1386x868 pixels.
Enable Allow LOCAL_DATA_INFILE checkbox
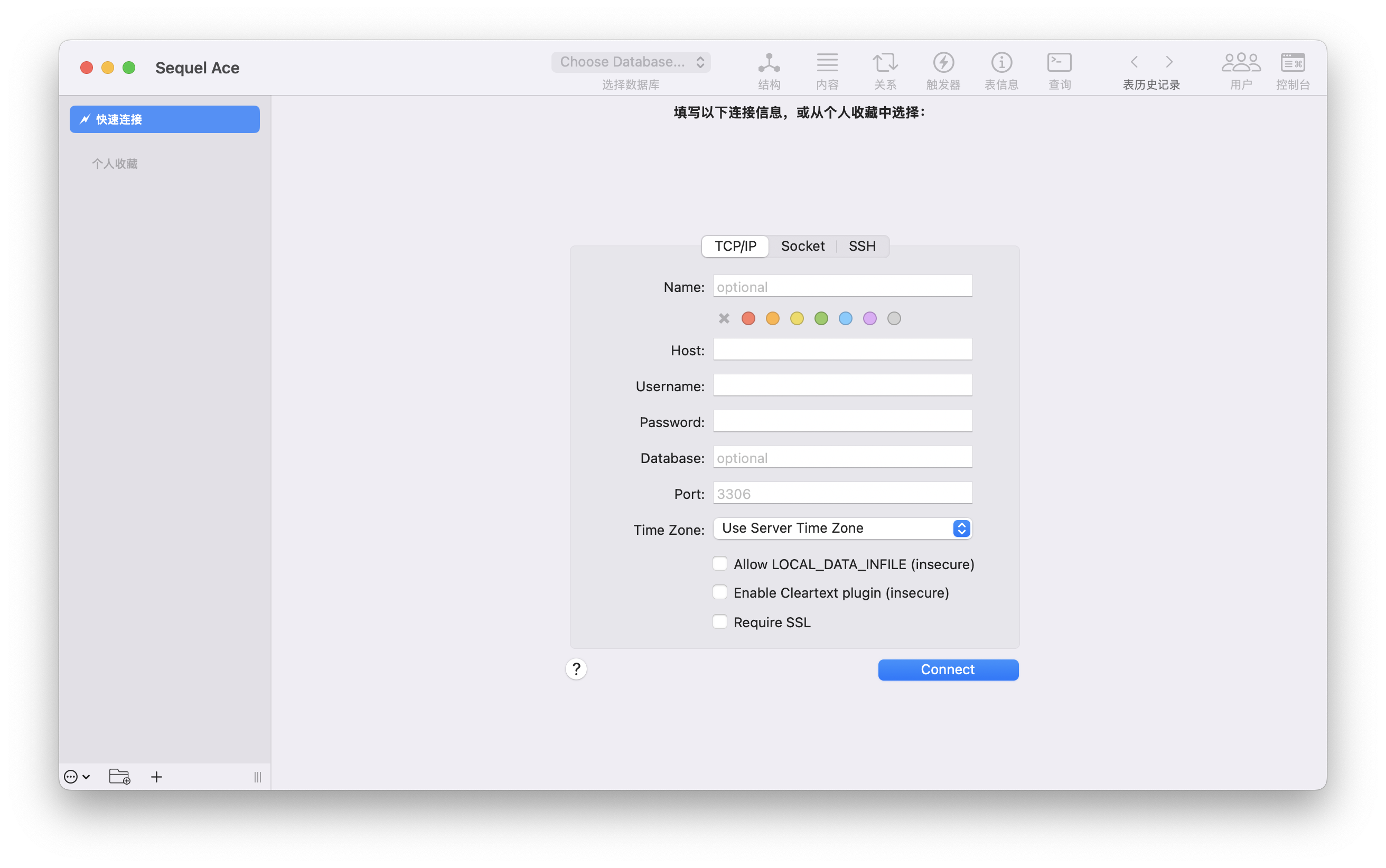pos(719,564)
